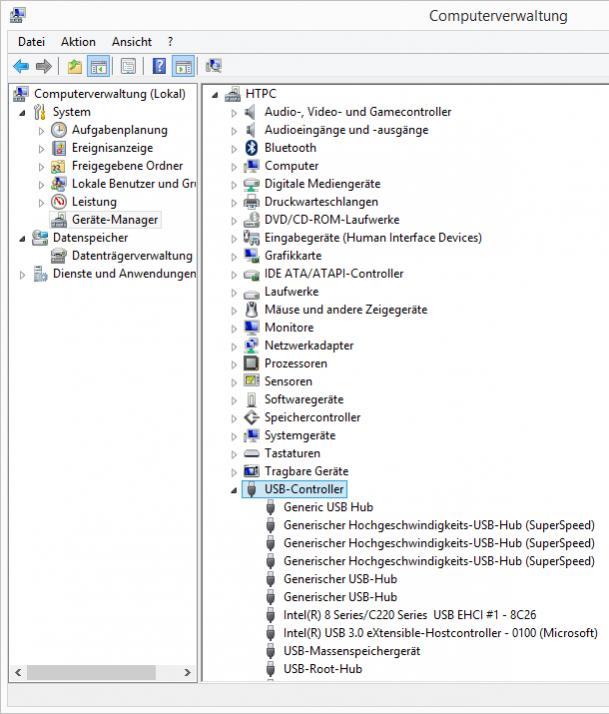This screenshot has height=714, width=609.
Task: Toggle the show/hide console tree toolbar icon
Action: click(x=98, y=66)
